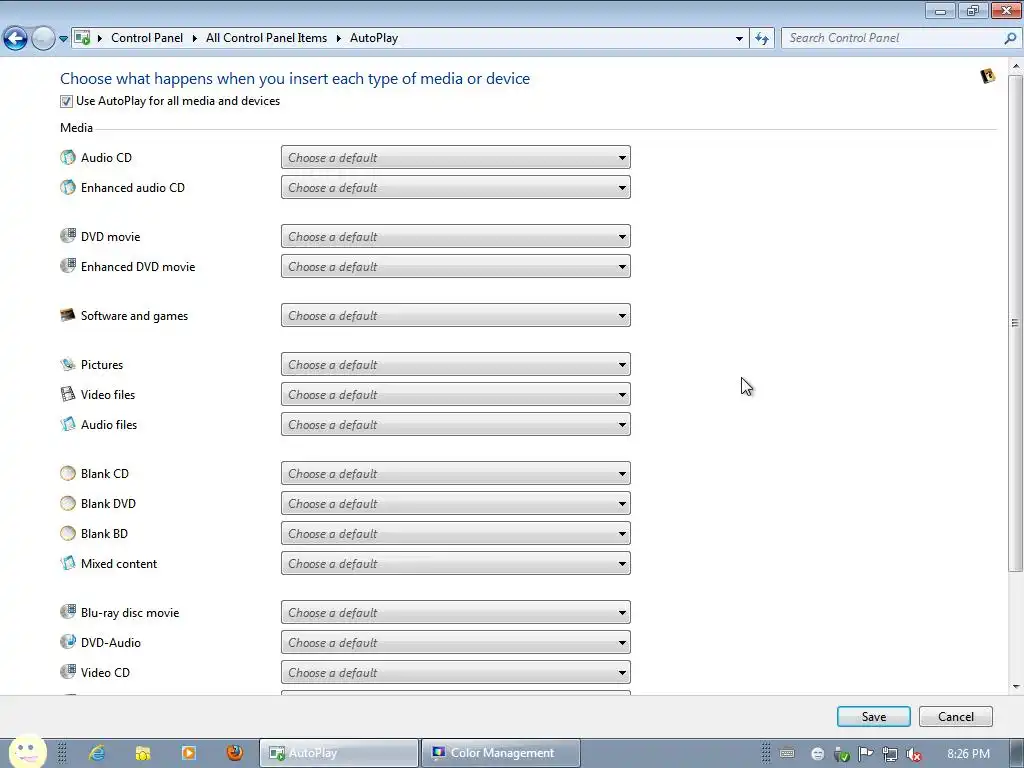Click the Pictures media icon

[68, 364]
